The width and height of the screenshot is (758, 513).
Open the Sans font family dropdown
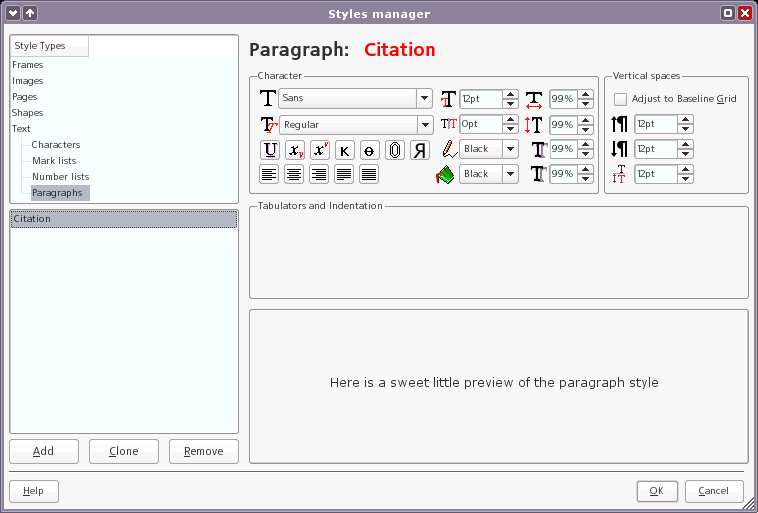424,98
